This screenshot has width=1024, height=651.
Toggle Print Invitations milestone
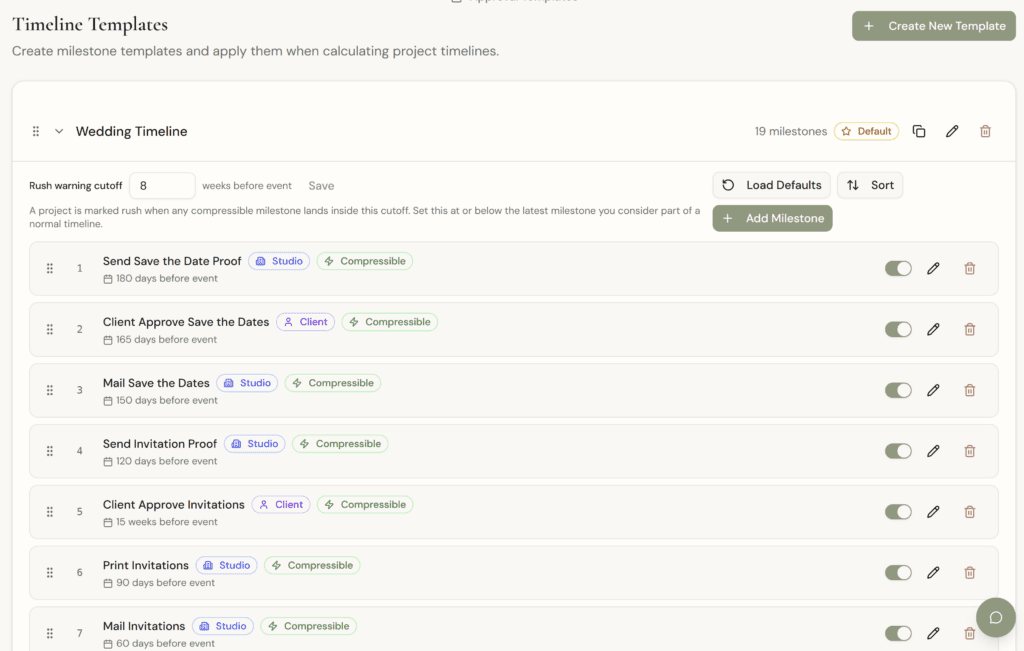[898, 572]
